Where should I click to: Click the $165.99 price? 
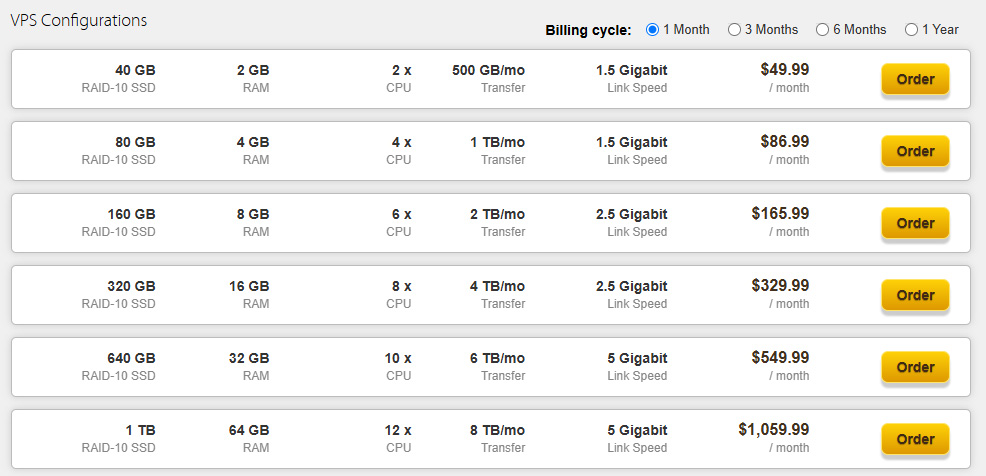[780, 213]
